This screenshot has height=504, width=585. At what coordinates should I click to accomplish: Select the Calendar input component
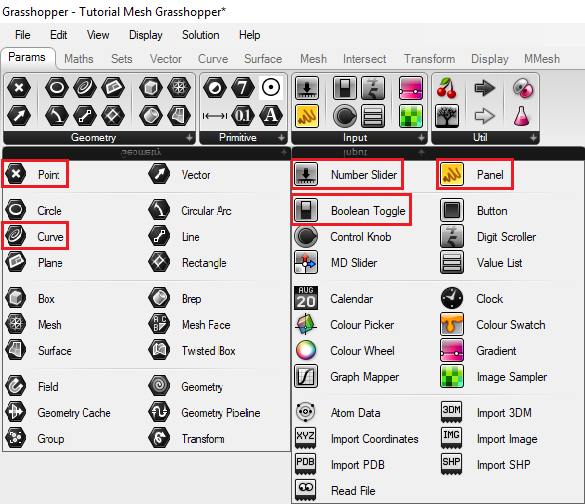coord(334,298)
